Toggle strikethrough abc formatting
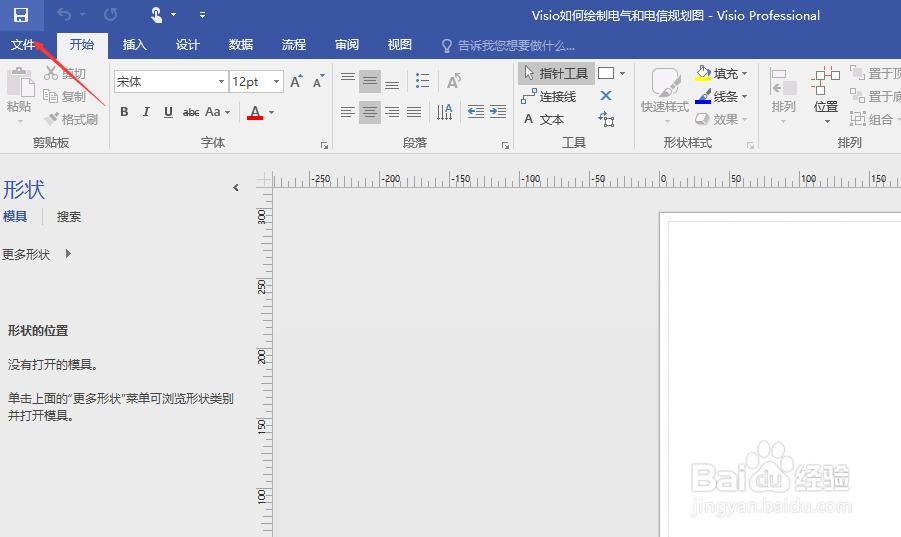This screenshot has width=901, height=537. pos(191,112)
